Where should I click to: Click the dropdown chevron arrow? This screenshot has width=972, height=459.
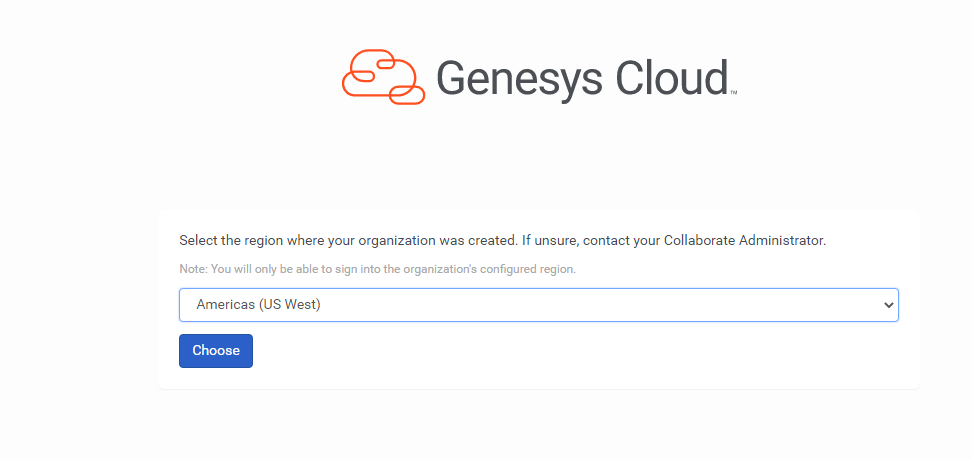click(x=889, y=305)
